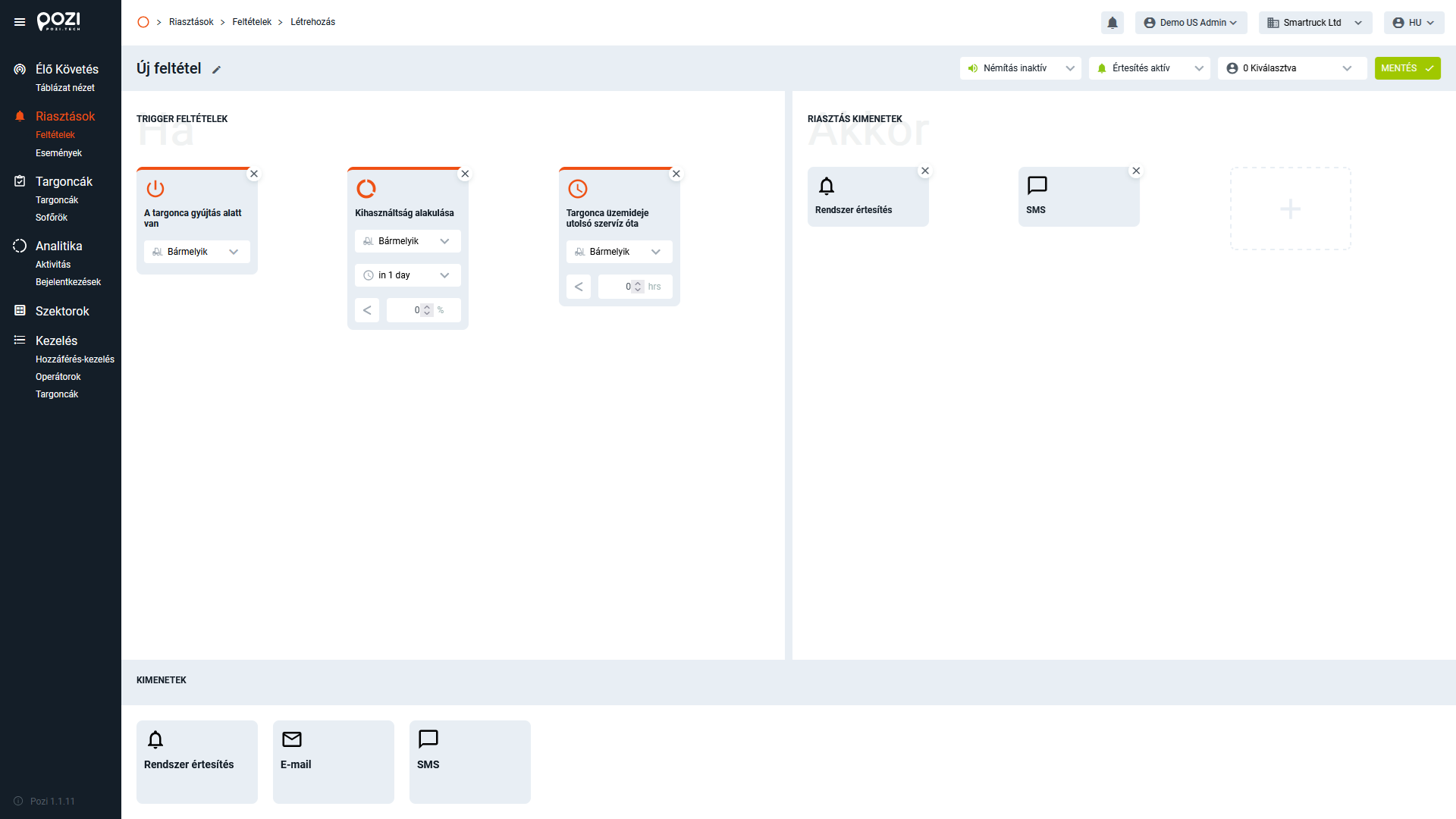1456x819 pixels.
Task: Go to the Szektorok section in the sidebar
Action: (62, 311)
